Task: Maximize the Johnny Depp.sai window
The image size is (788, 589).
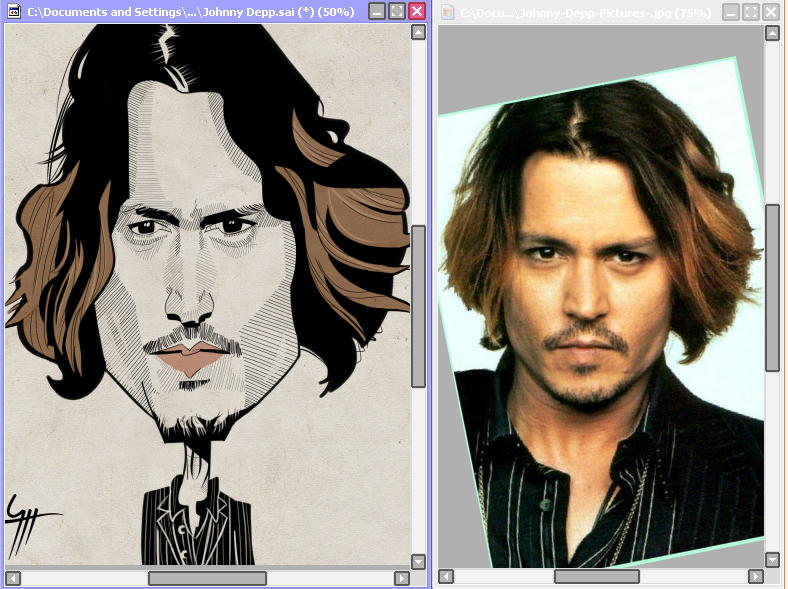Action: [x=397, y=11]
